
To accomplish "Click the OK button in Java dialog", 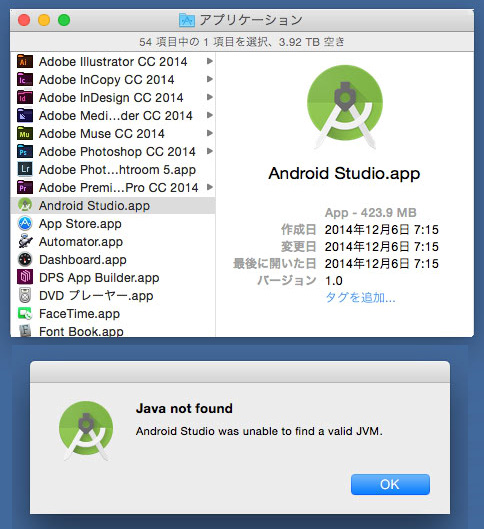I will click(390, 484).
